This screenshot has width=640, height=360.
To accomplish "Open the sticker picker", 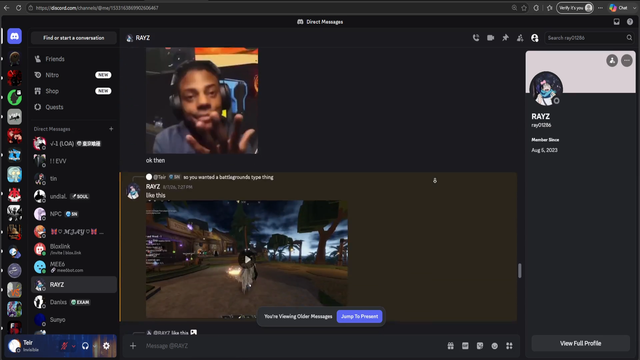I will tap(480, 346).
